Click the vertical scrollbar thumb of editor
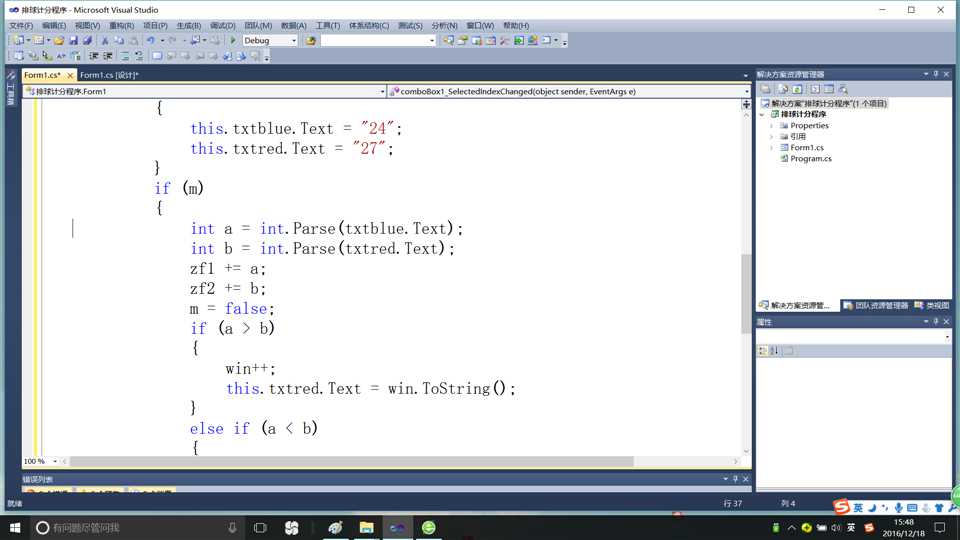Image resolution: width=960 pixels, height=540 pixels. pyautogui.click(x=746, y=294)
